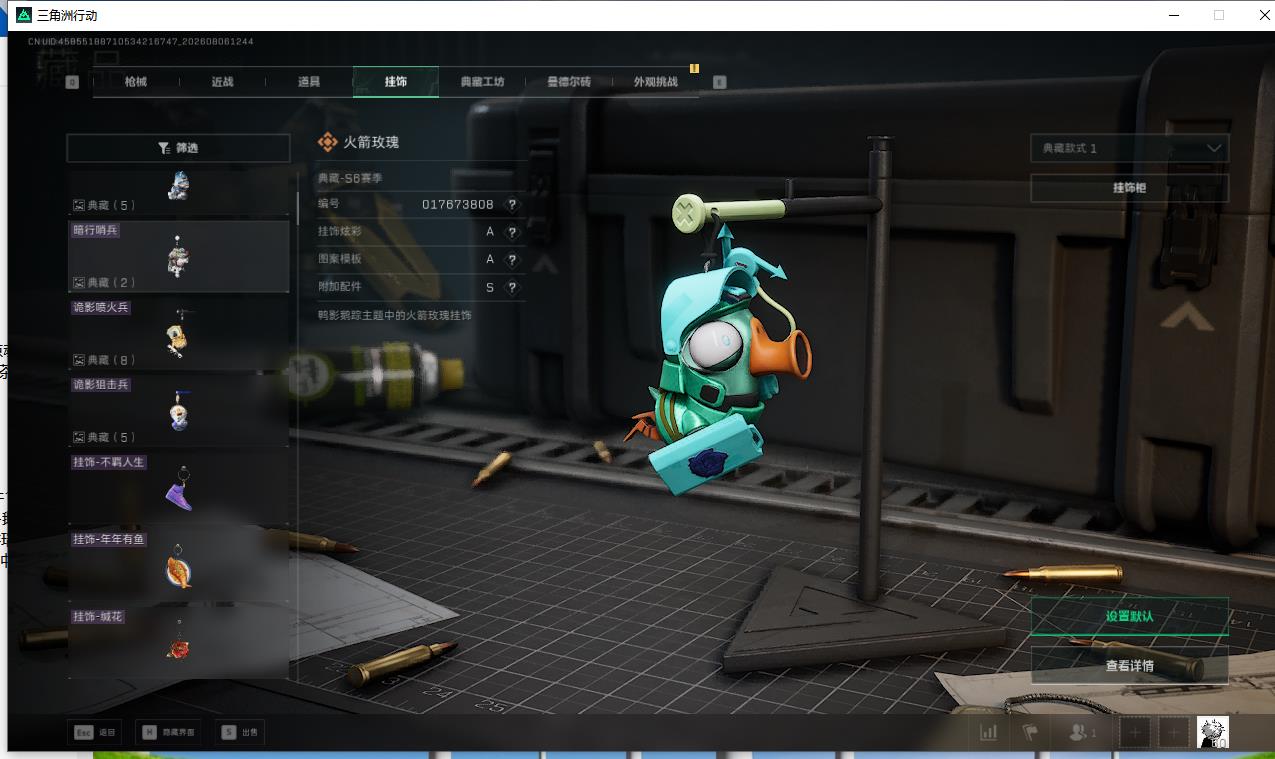1275x759 pixels.
Task: Click the help icon next to 挂饰炫彩
Action: [512, 232]
